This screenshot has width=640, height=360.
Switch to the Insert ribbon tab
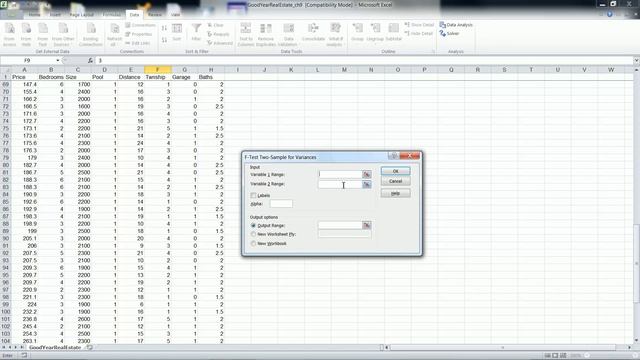coord(55,15)
